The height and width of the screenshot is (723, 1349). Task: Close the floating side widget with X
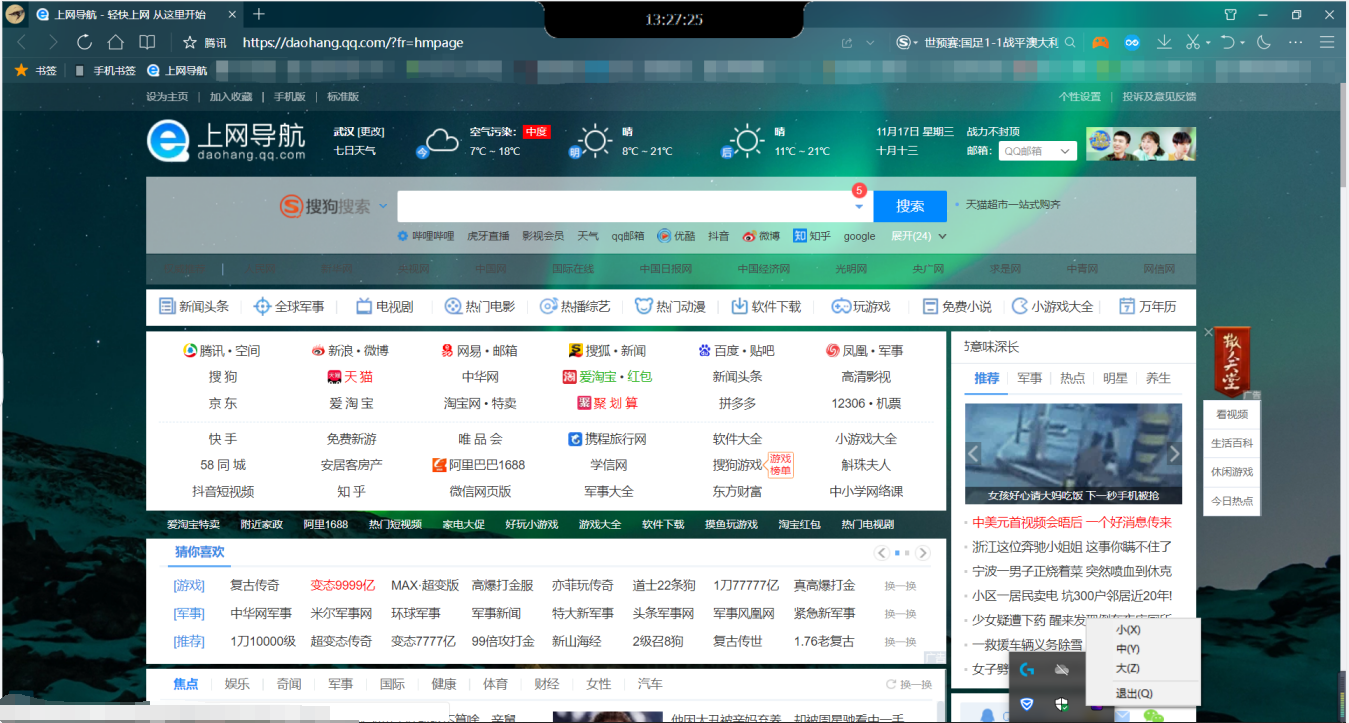pyautogui.click(x=1208, y=332)
